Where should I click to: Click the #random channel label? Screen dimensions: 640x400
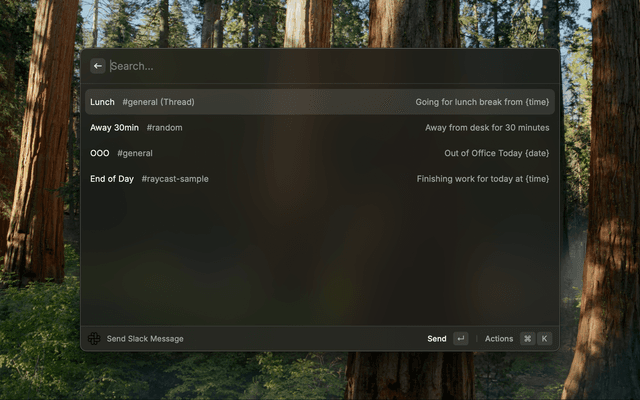164,128
